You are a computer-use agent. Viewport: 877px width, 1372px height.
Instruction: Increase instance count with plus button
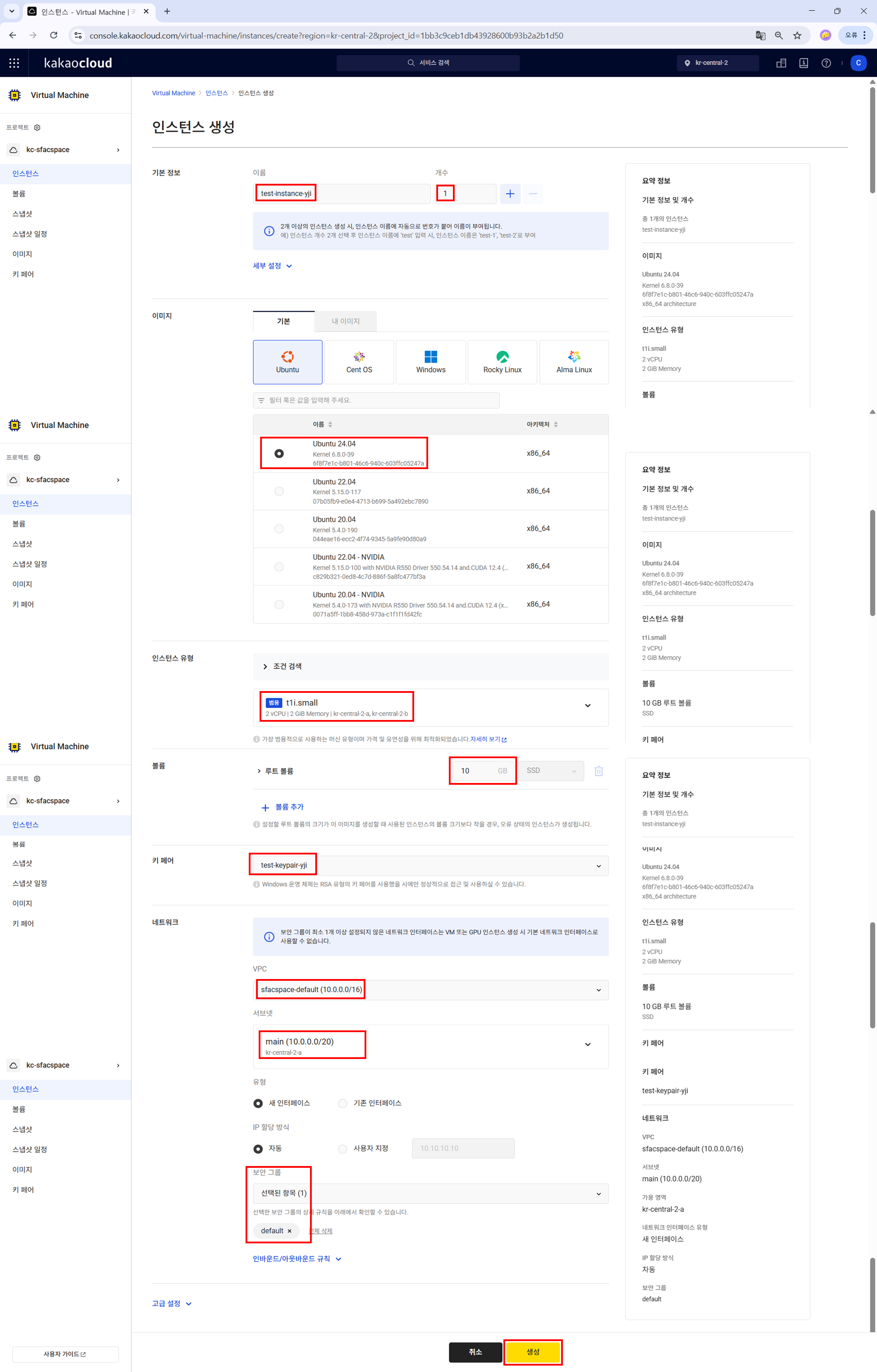(x=510, y=194)
